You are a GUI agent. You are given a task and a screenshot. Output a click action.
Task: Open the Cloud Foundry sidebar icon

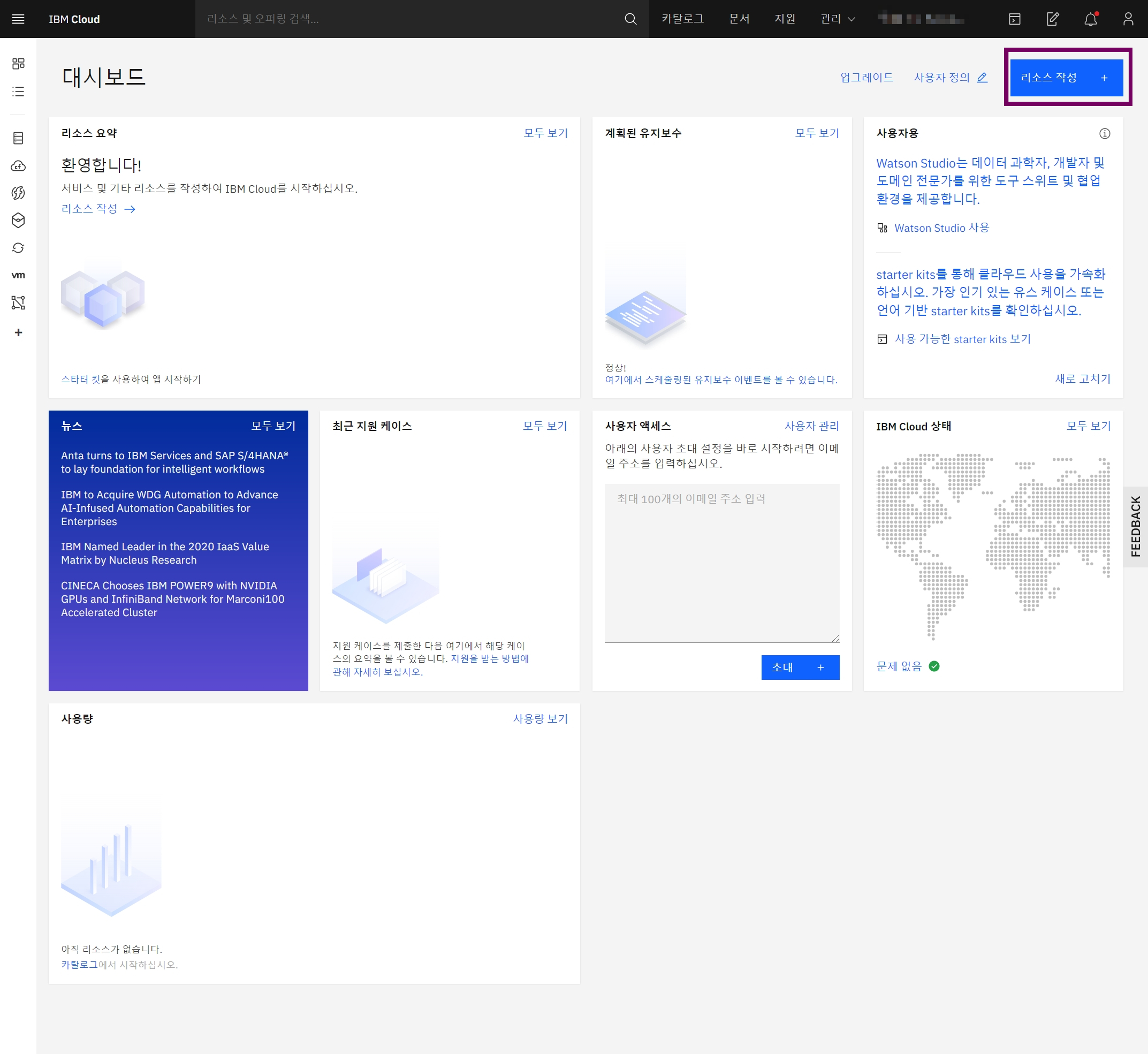[x=18, y=166]
